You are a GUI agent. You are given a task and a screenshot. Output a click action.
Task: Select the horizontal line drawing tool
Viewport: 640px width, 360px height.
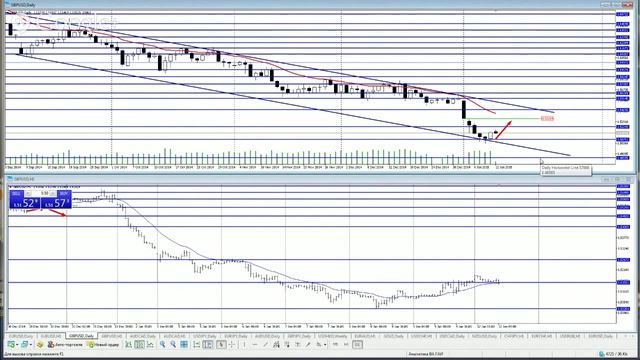click(x=256, y=344)
